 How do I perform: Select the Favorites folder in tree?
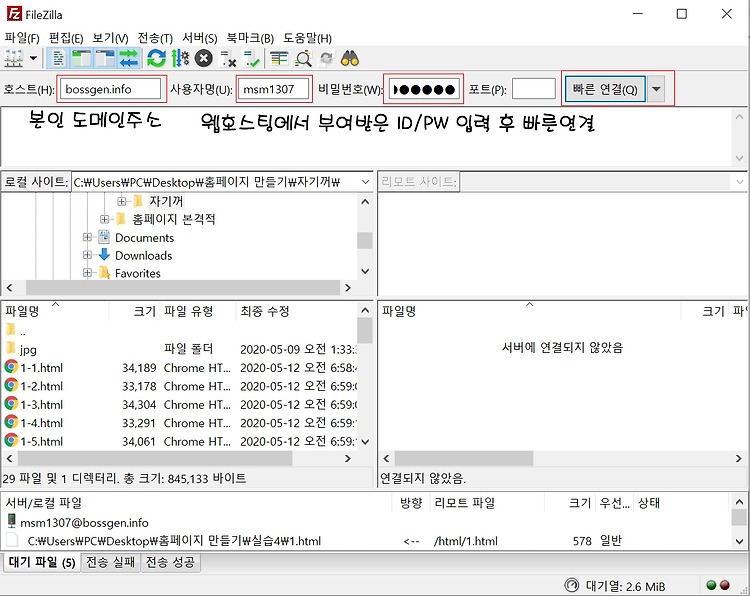pos(138,273)
